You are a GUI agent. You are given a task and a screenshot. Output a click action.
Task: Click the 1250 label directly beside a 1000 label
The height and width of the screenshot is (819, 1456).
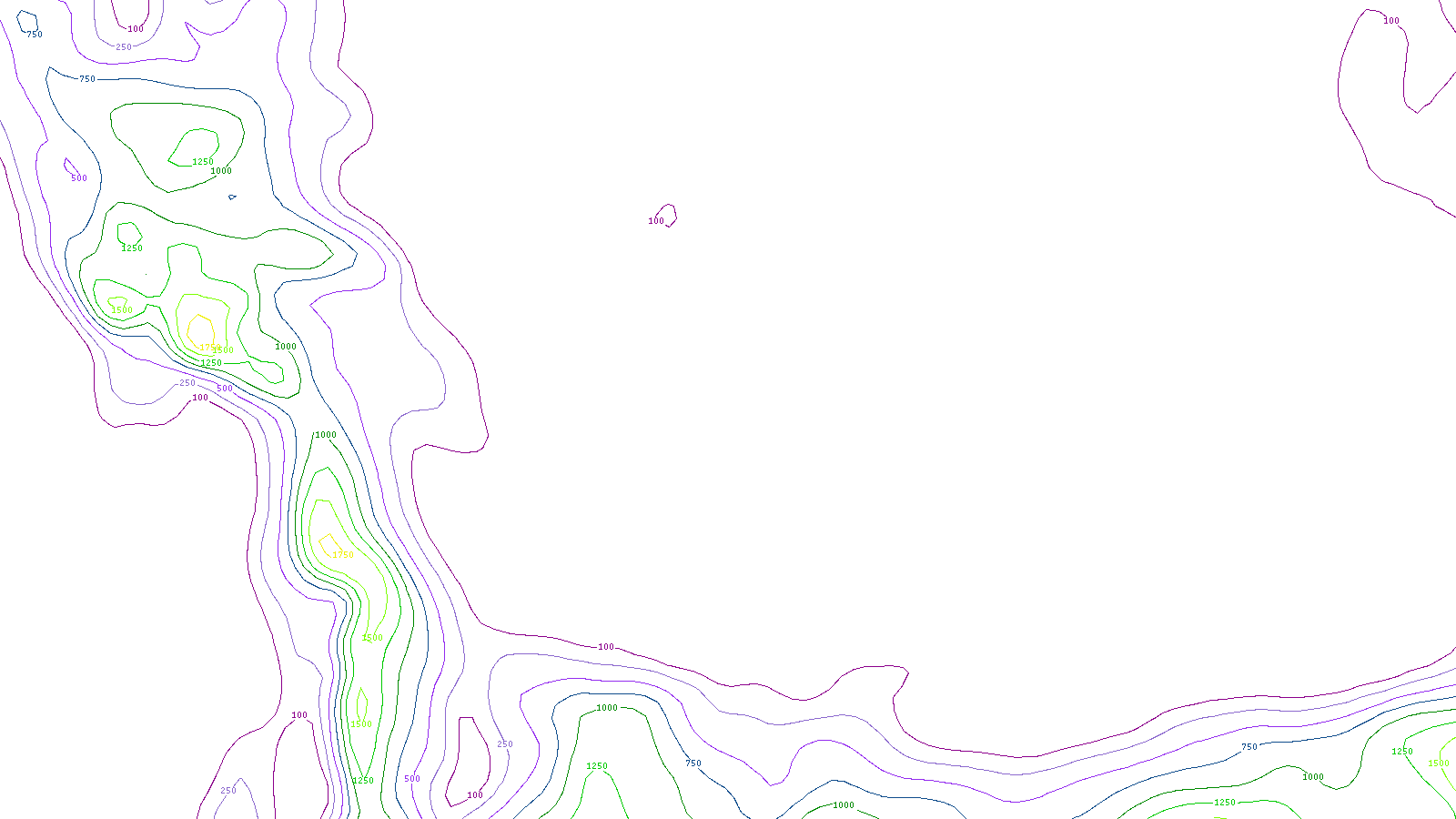tap(203, 162)
